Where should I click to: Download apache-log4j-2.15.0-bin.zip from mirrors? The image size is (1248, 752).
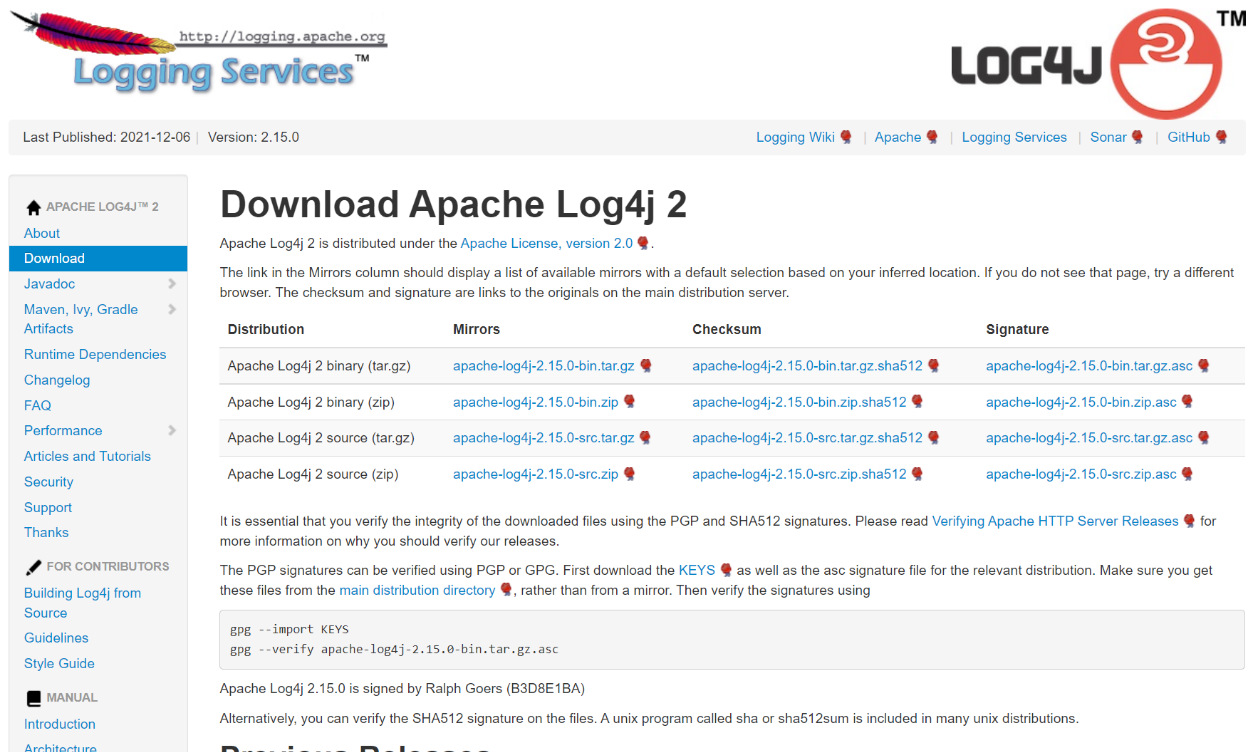536,402
